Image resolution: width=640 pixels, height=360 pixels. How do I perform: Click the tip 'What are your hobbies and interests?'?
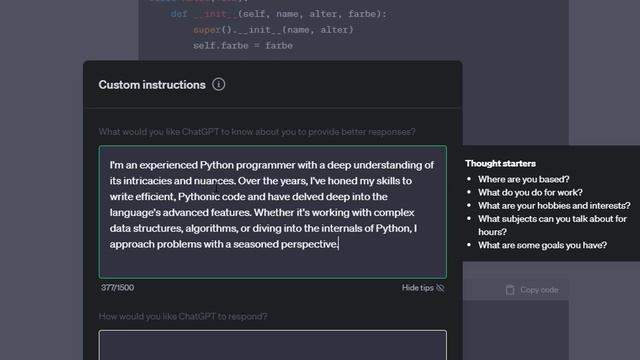[x=554, y=205]
